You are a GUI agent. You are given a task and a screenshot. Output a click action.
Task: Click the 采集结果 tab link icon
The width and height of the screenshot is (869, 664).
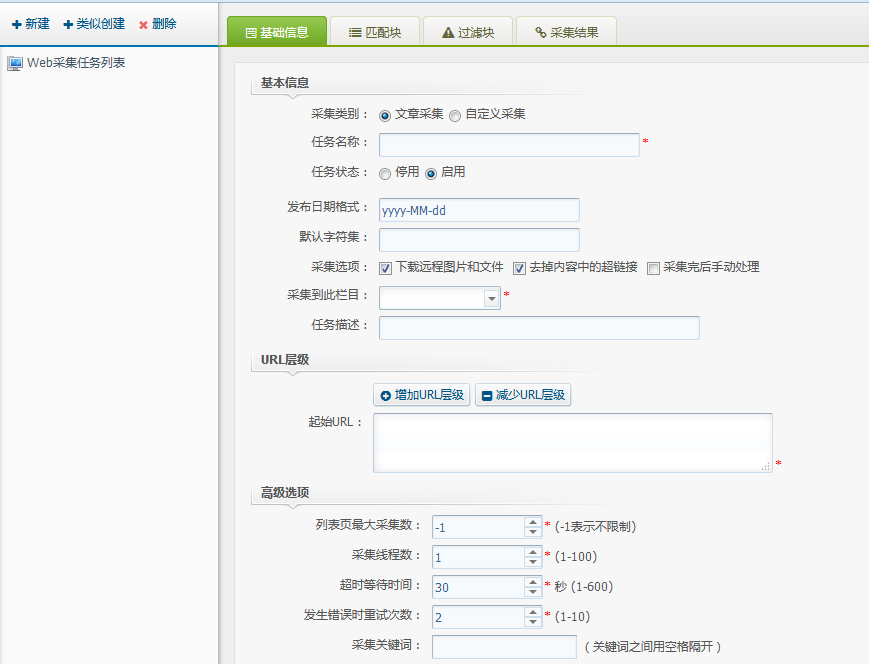[x=541, y=33]
